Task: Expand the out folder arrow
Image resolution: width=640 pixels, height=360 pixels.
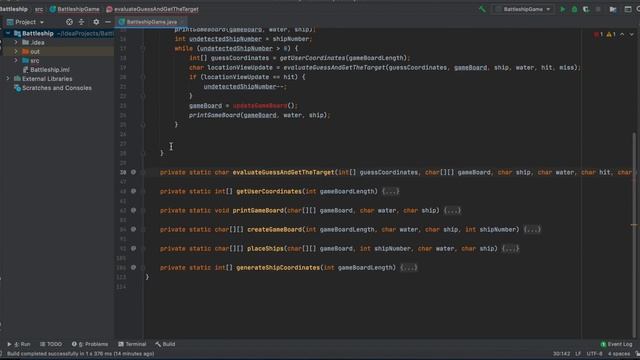Action: 16,51
